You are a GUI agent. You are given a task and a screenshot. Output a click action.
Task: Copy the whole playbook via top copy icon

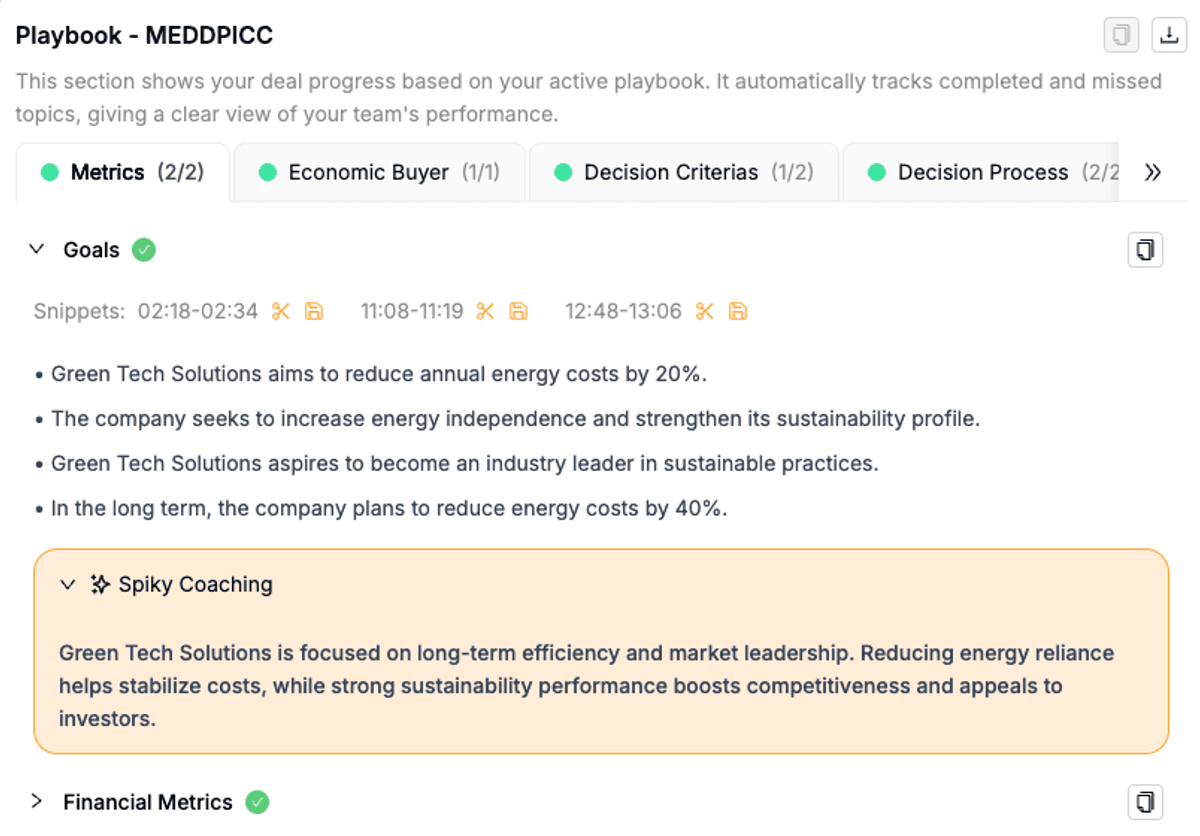pos(1122,35)
